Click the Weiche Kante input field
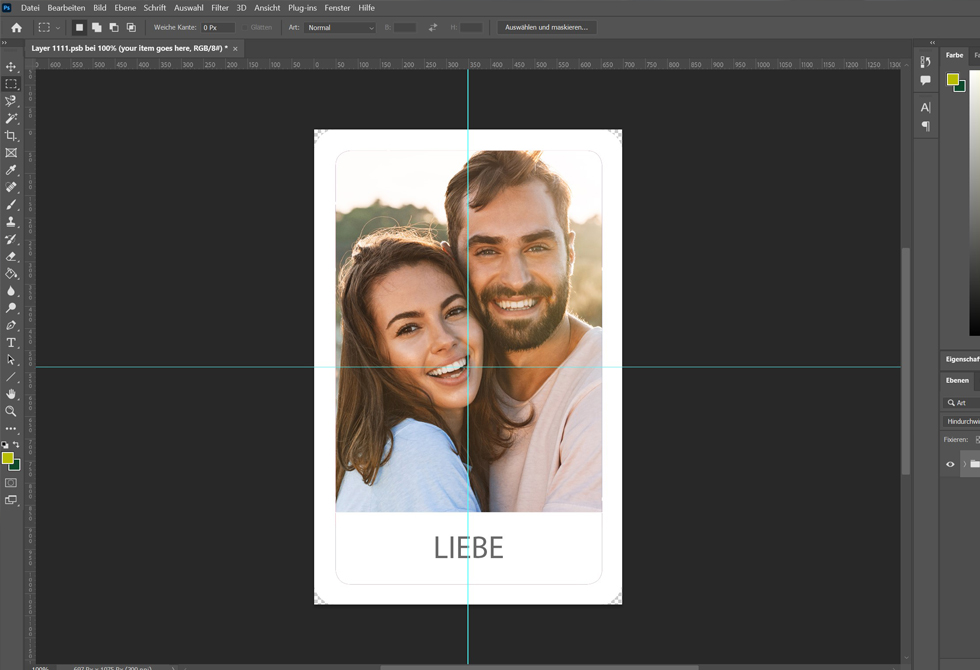Viewport: 980px width, 670px height. 218,28
